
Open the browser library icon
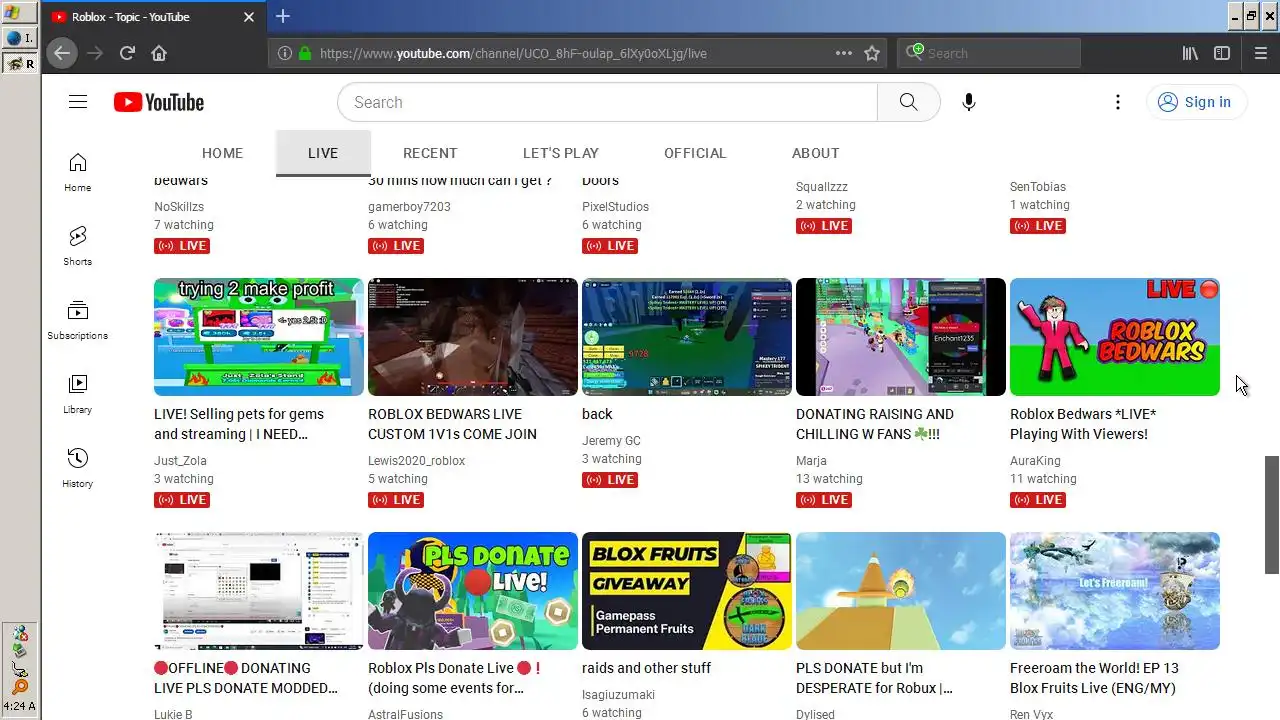tap(1190, 53)
